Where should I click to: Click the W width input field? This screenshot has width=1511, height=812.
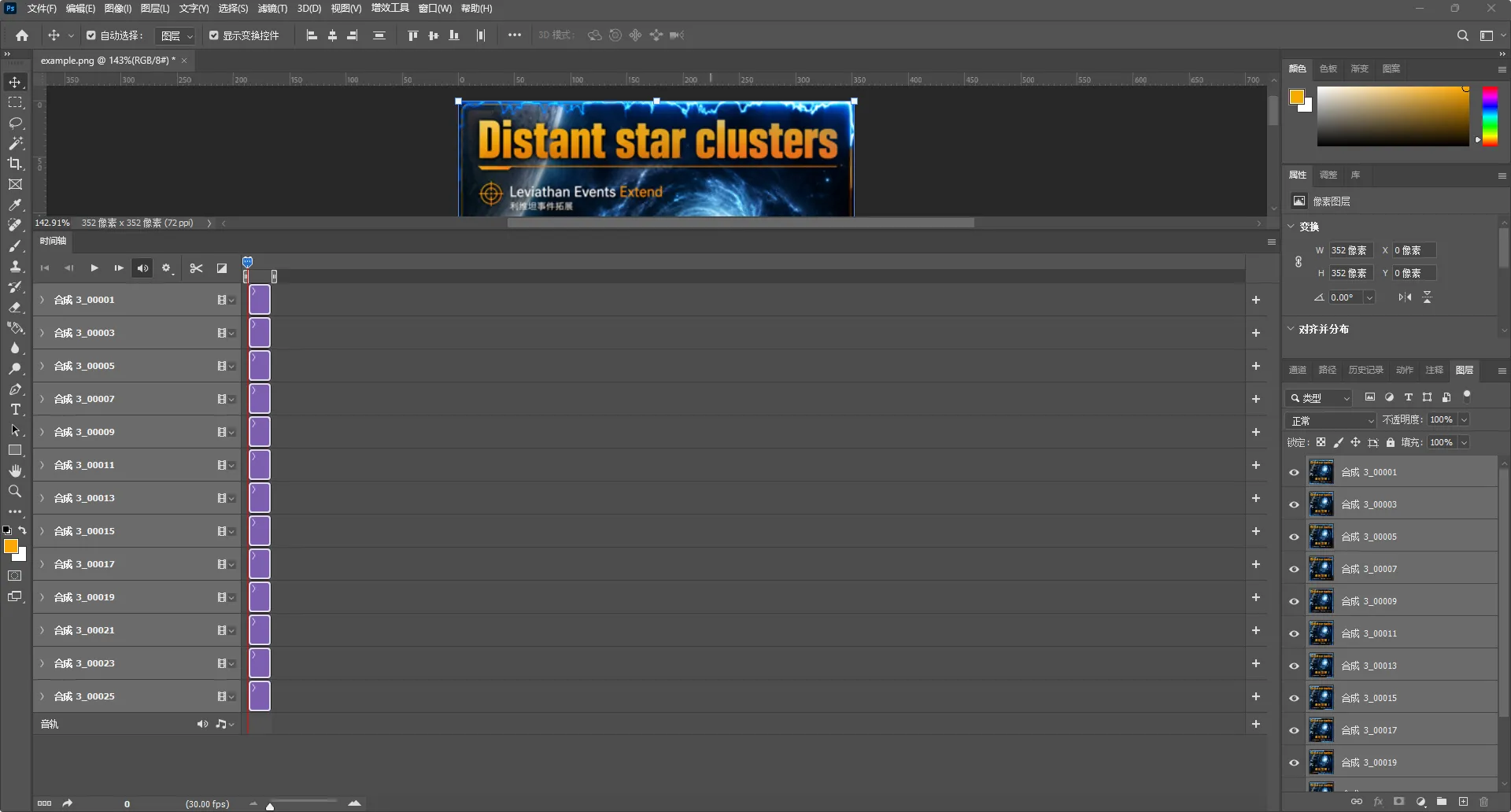[x=1350, y=250]
